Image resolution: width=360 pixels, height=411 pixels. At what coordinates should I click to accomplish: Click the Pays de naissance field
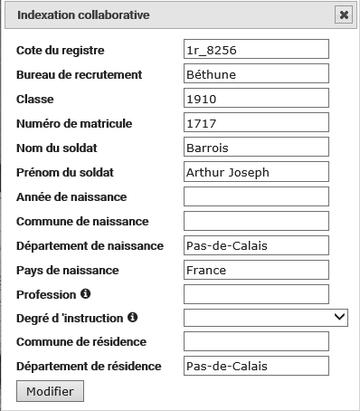256,270
